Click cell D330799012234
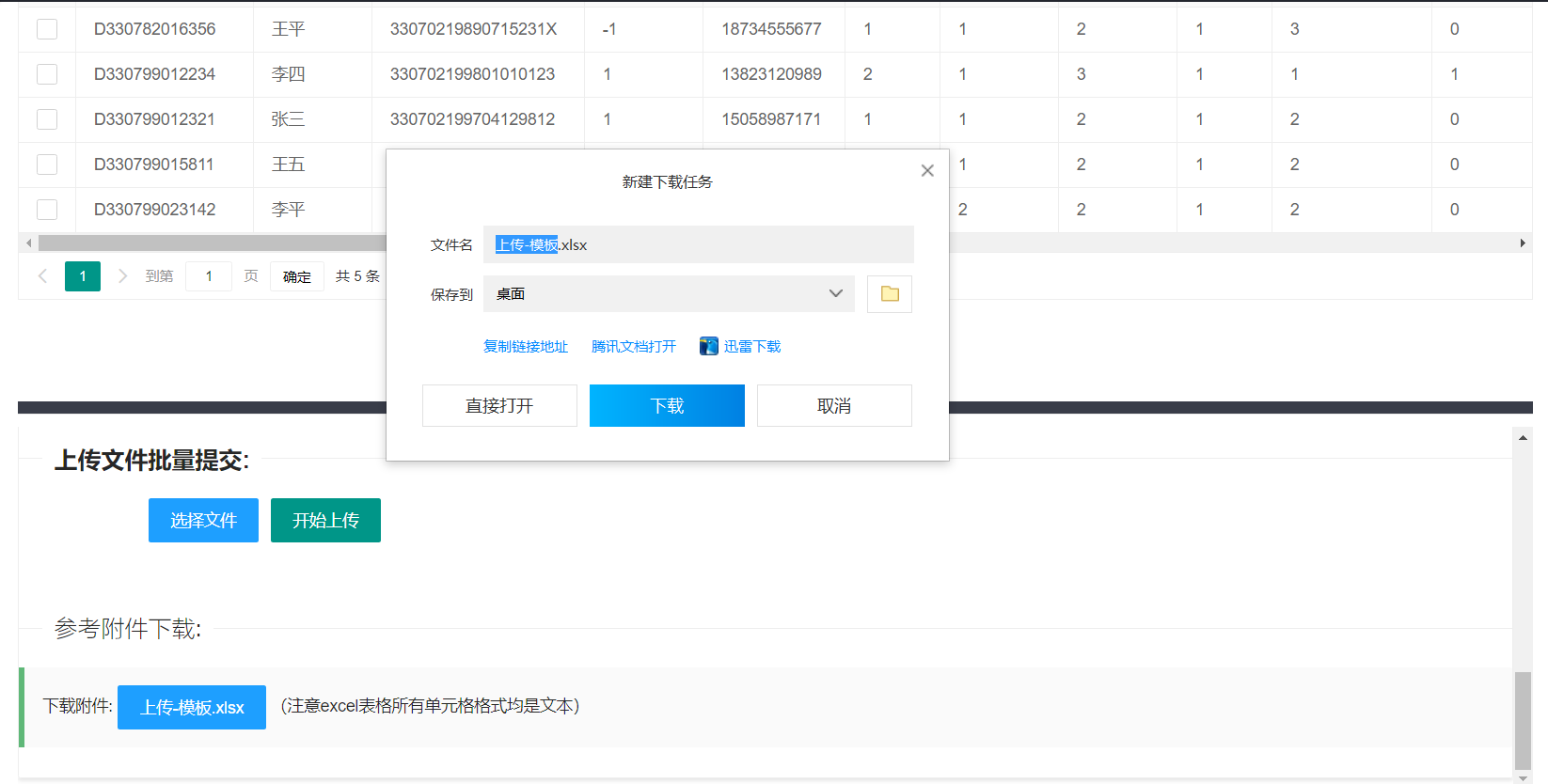Image resolution: width=1548 pixels, height=784 pixels. pyautogui.click(x=154, y=74)
